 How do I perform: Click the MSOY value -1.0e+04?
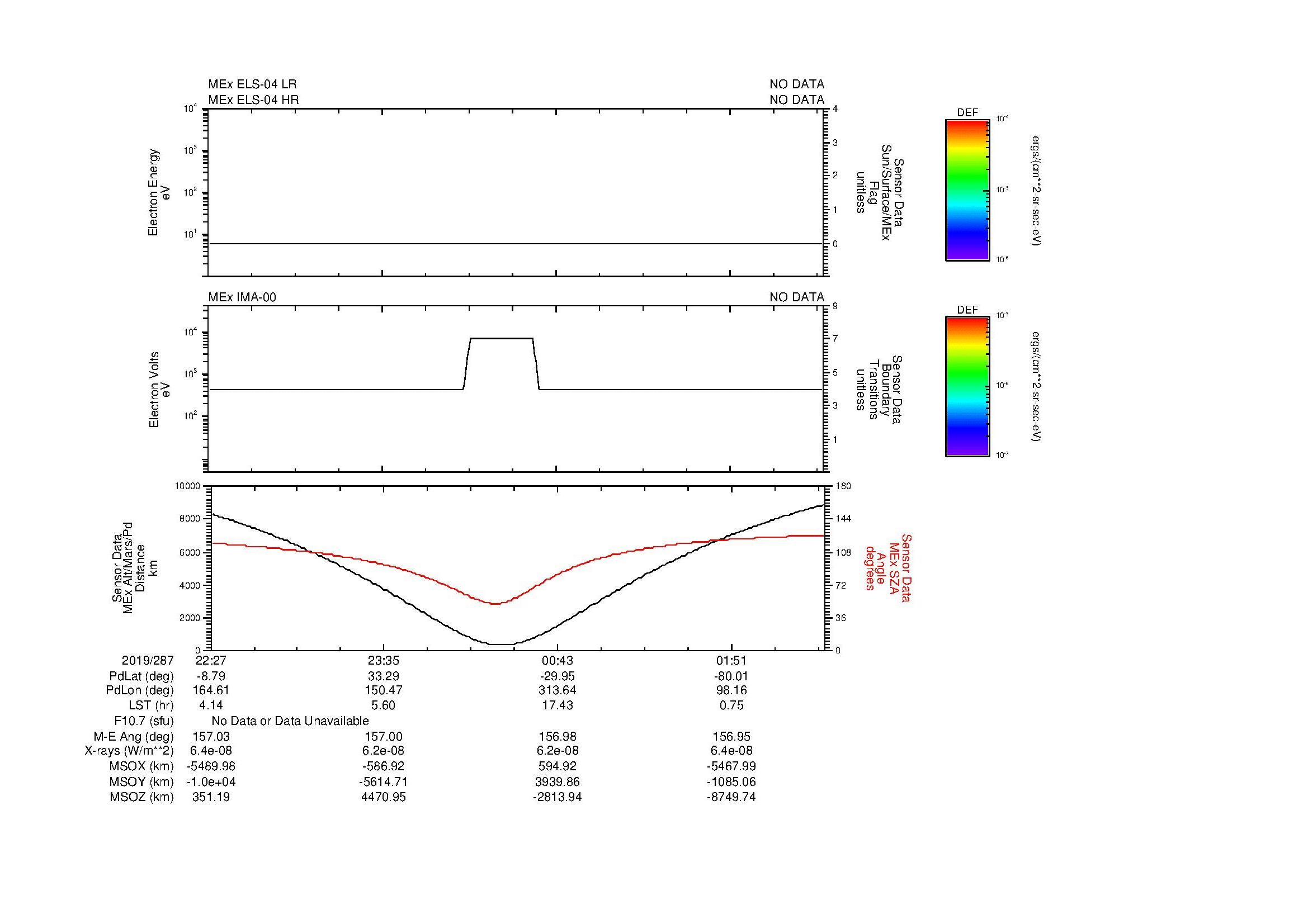211,781
